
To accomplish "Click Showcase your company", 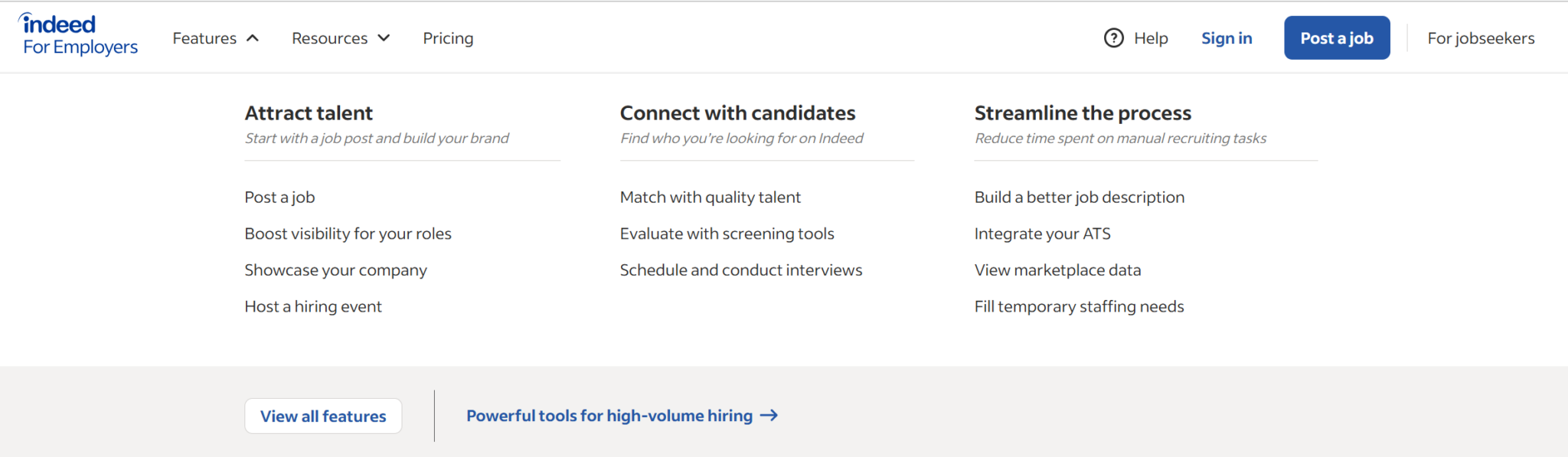I will (x=335, y=269).
